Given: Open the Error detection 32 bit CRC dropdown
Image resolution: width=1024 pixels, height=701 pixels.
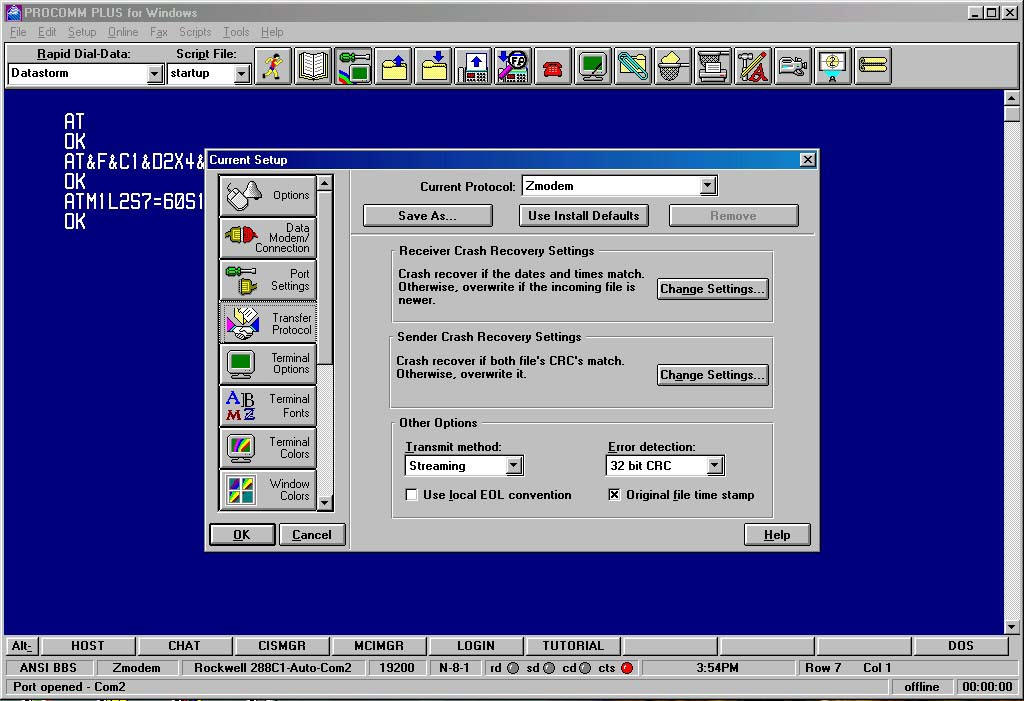Looking at the screenshot, I should click(x=715, y=465).
